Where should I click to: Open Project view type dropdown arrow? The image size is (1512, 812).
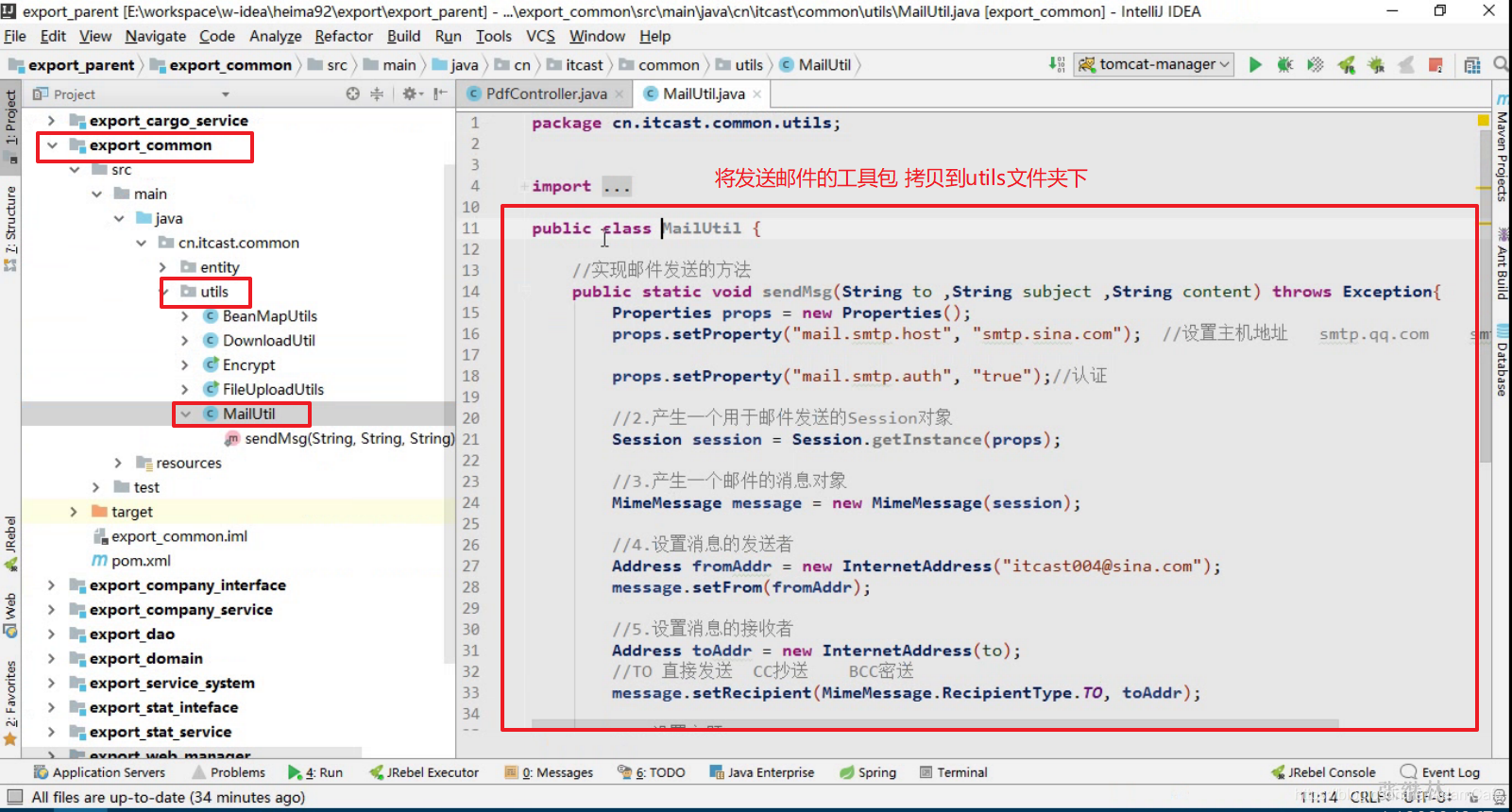226,94
